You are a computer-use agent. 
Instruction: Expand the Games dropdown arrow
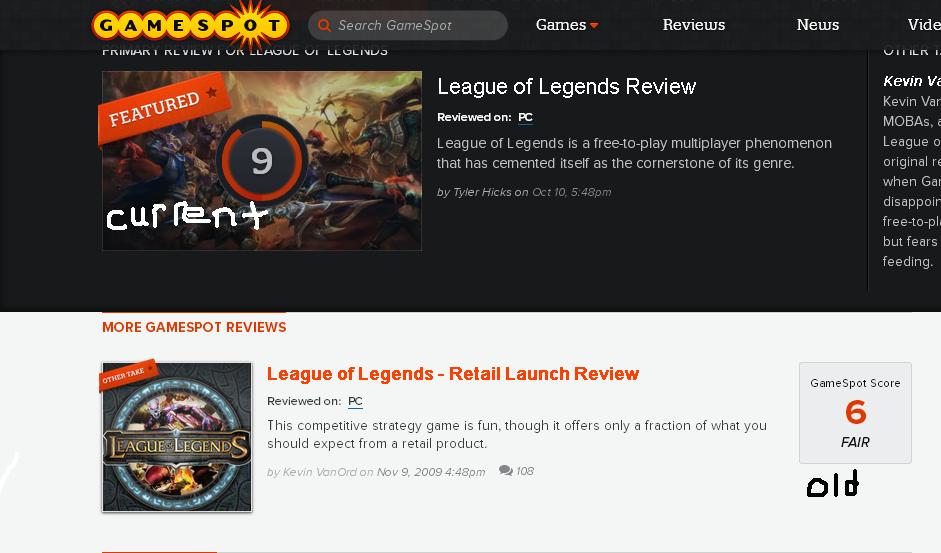(594, 25)
